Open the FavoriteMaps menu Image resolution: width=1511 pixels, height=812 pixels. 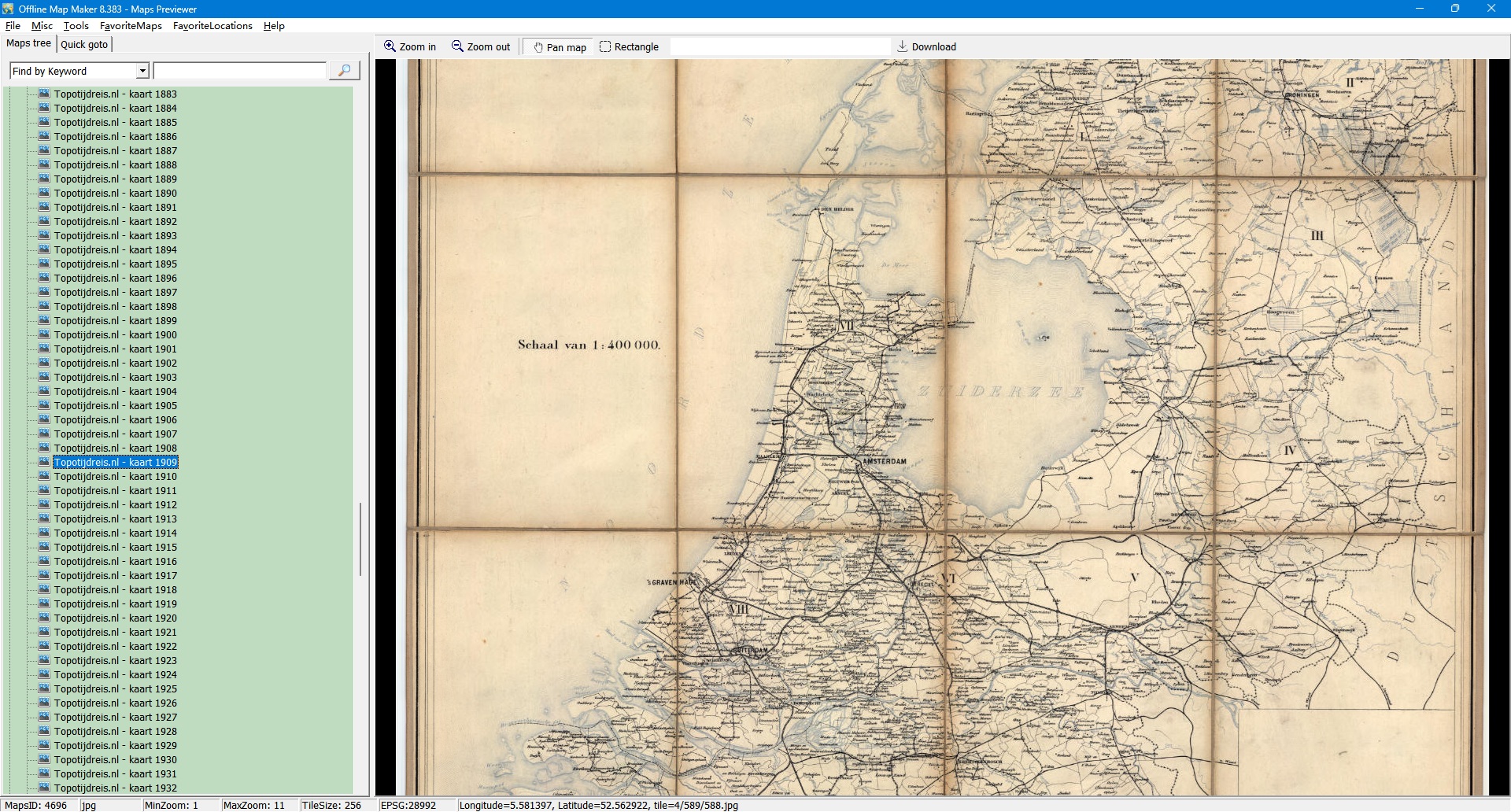click(131, 26)
